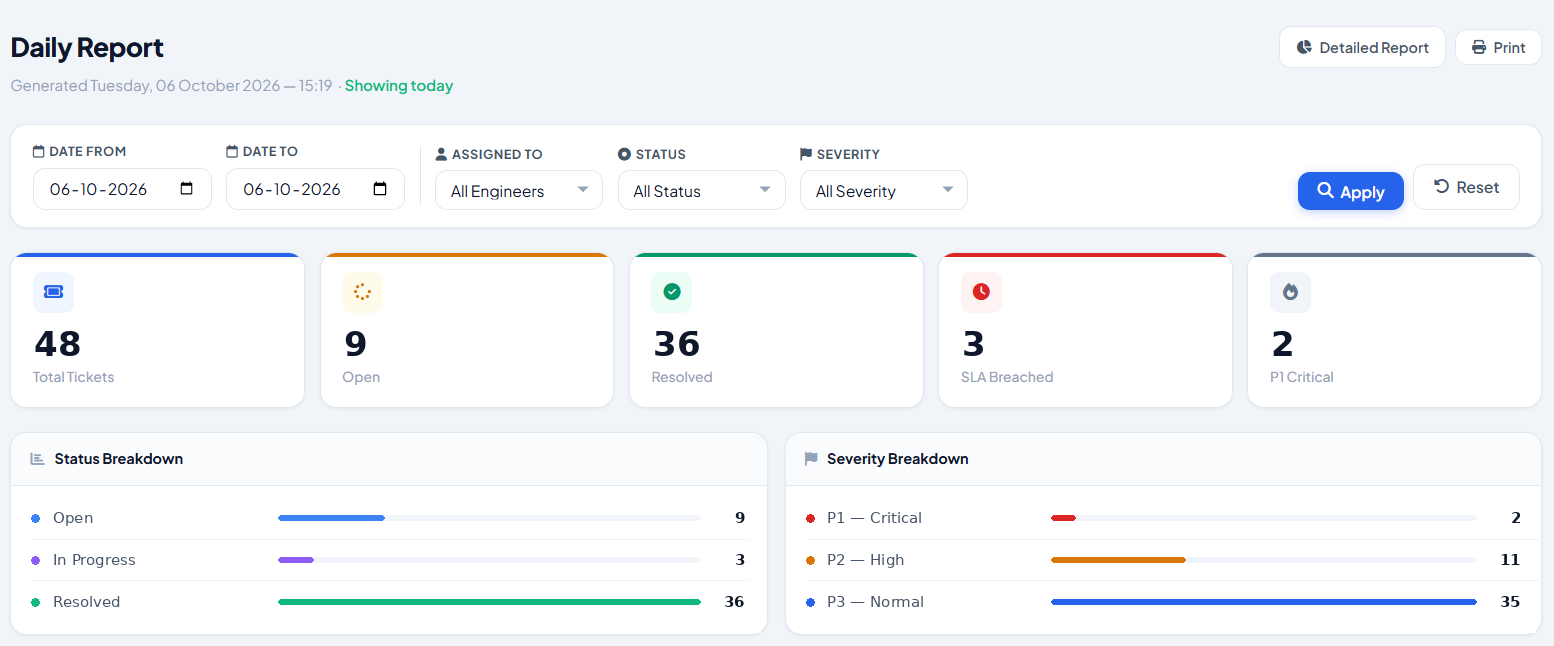Click the calendar icon beside Date To label

pyautogui.click(x=232, y=151)
